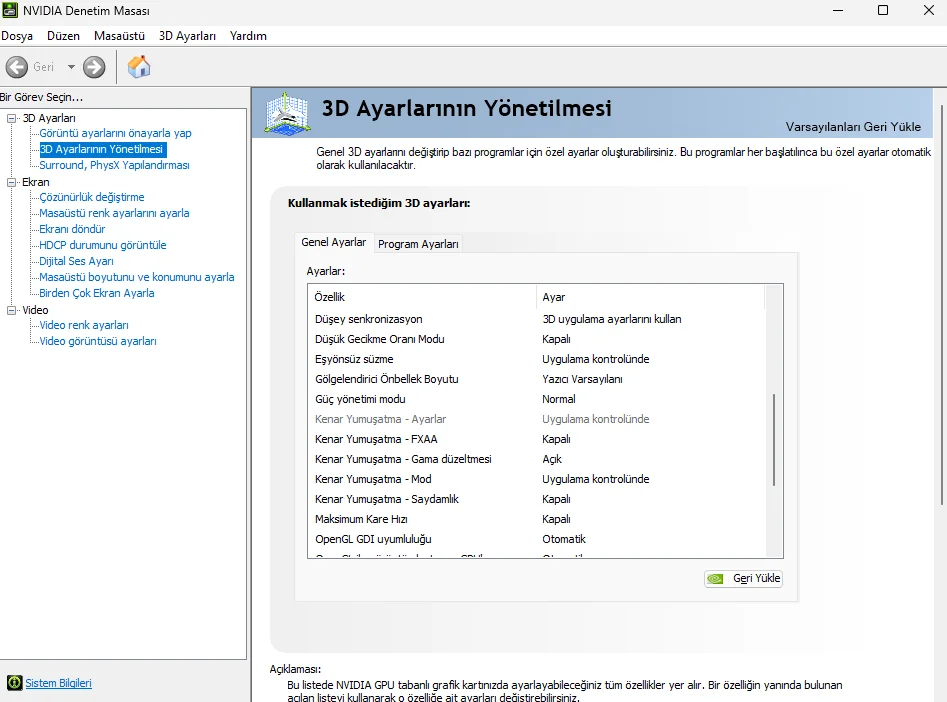947x702 pixels.
Task: Minimize the NVIDIA Denetim Masası window
Action: click(838, 10)
